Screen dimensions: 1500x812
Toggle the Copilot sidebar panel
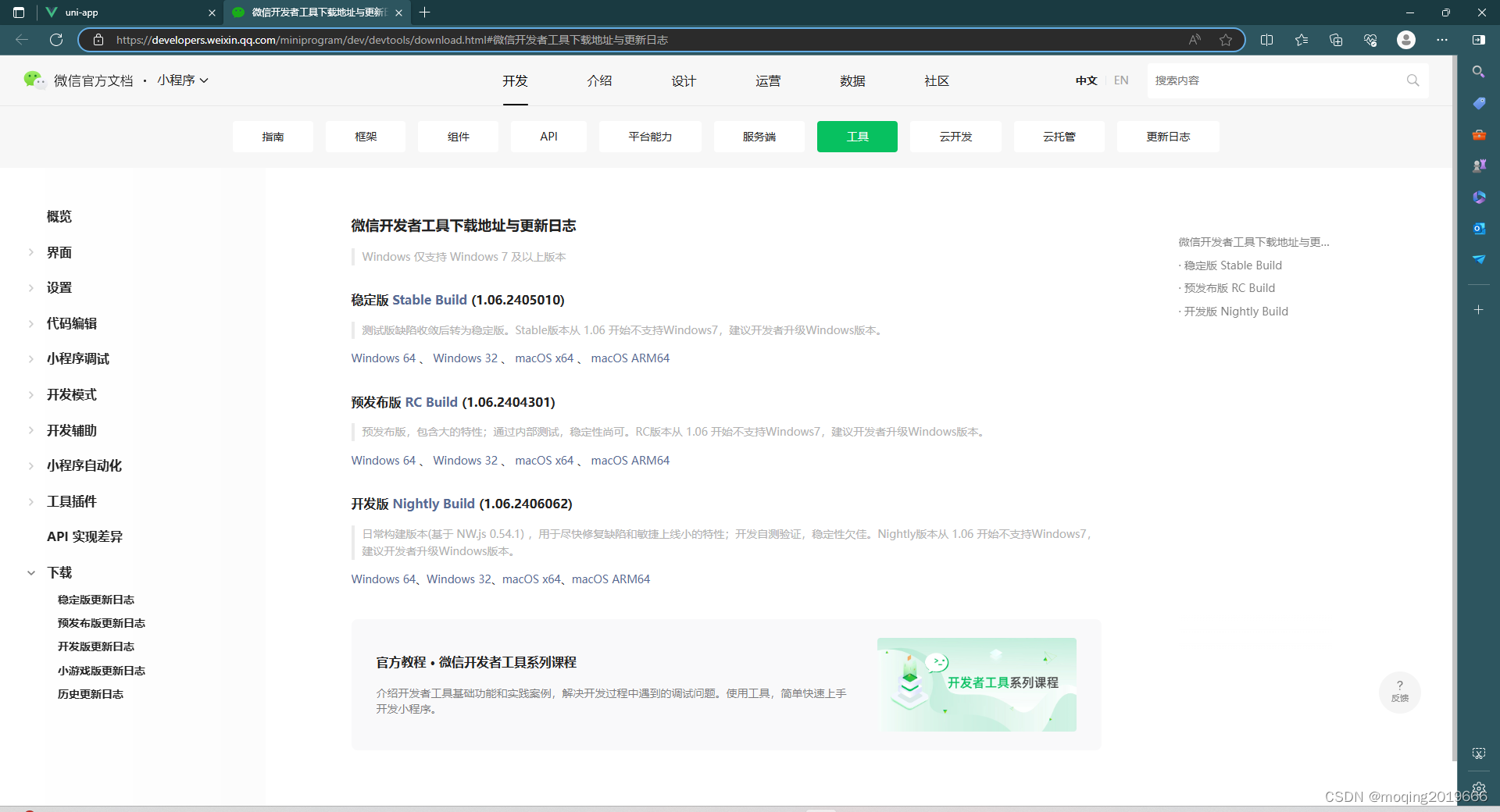pyautogui.click(x=1477, y=40)
